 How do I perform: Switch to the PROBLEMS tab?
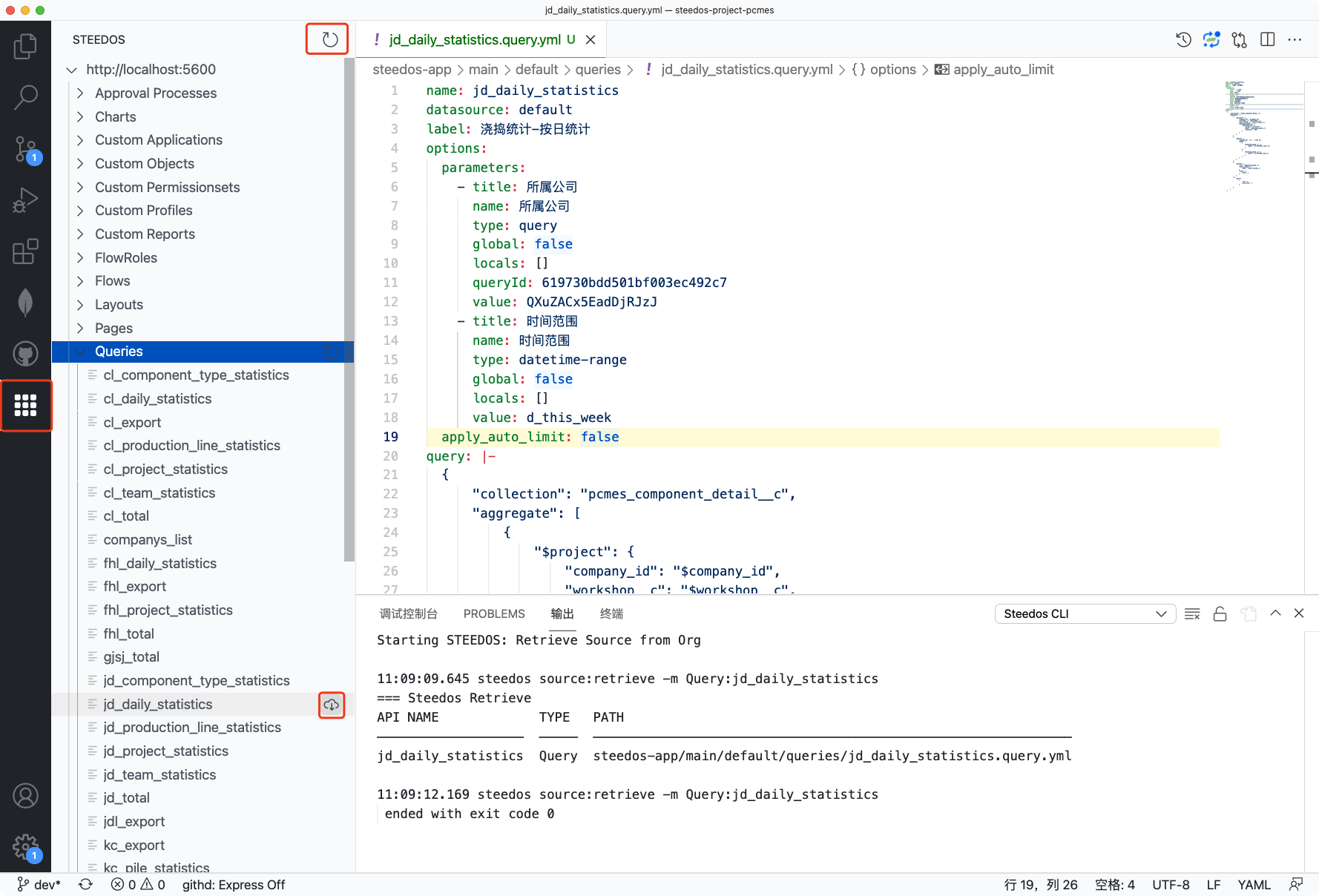(x=494, y=613)
